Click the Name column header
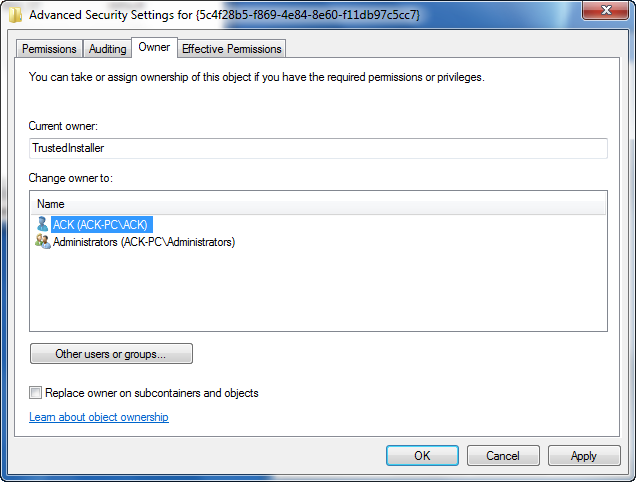Viewport: 636px width, 482px height. 318,204
